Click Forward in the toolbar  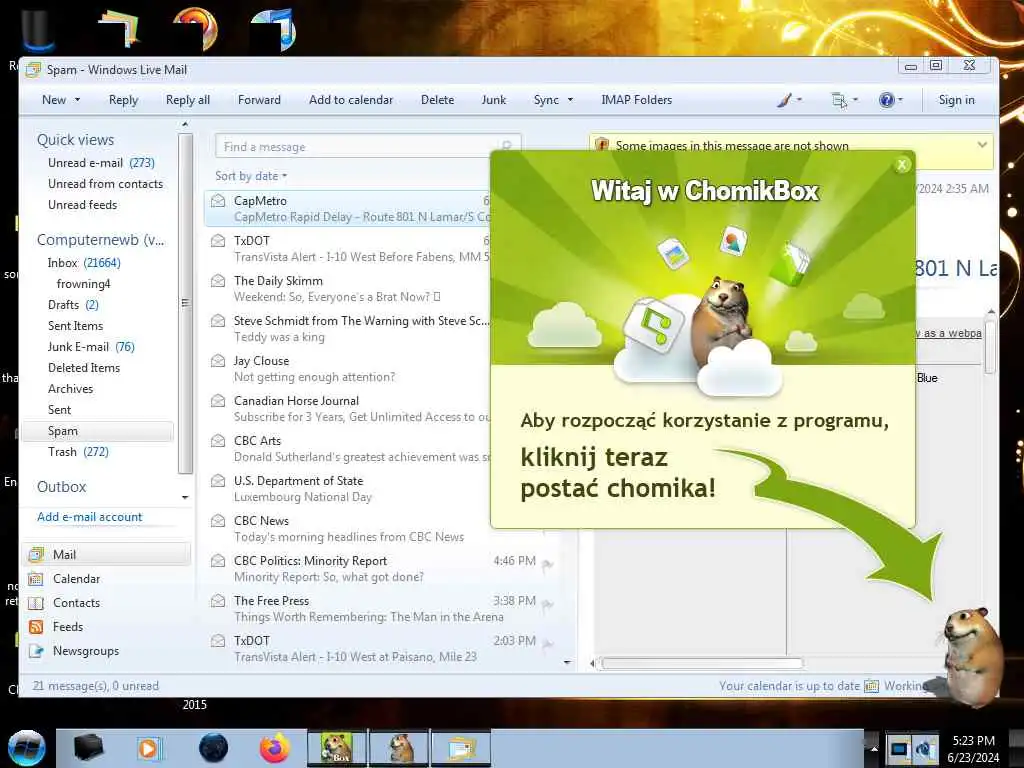coord(259,100)
